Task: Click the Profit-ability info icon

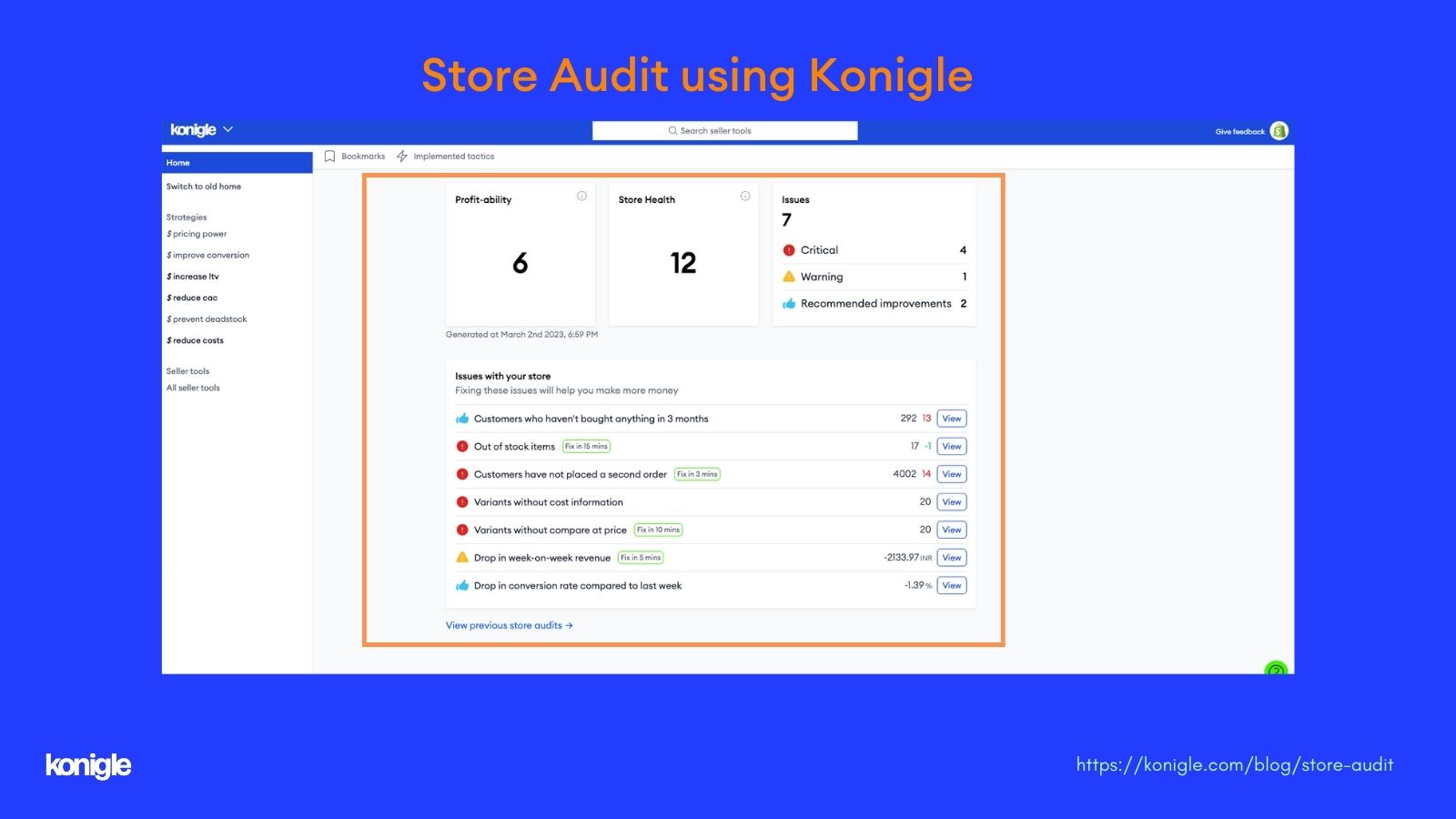Action: pyautogui.click(x=581, y=196)
